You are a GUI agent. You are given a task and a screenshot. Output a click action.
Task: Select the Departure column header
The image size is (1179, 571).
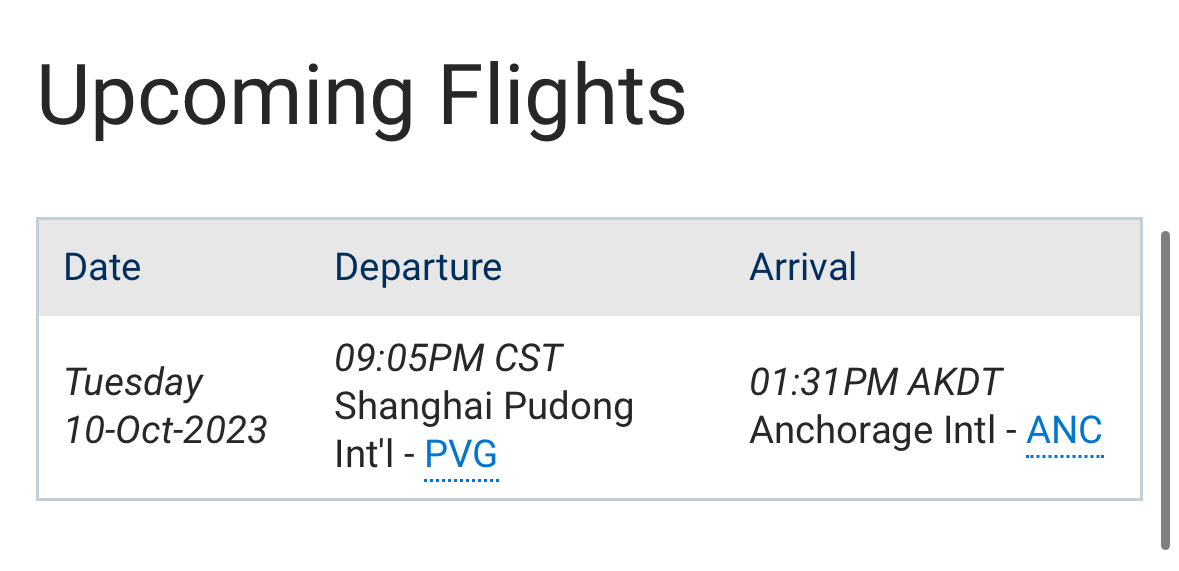point(418,268)
